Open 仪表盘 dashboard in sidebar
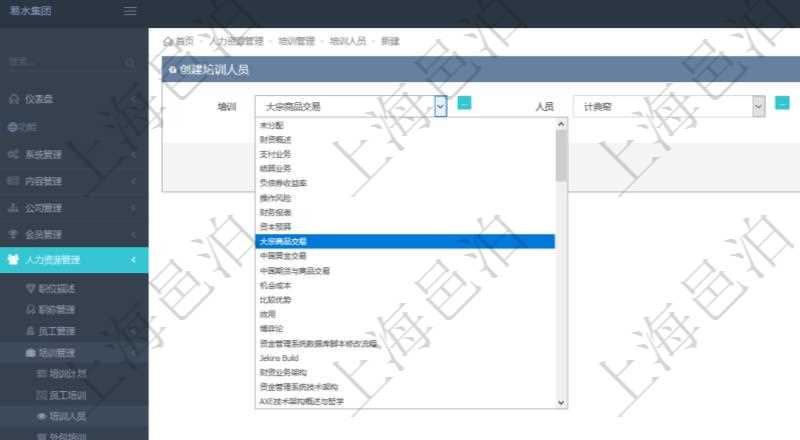800x440 pixels. [x=74, y=99]
